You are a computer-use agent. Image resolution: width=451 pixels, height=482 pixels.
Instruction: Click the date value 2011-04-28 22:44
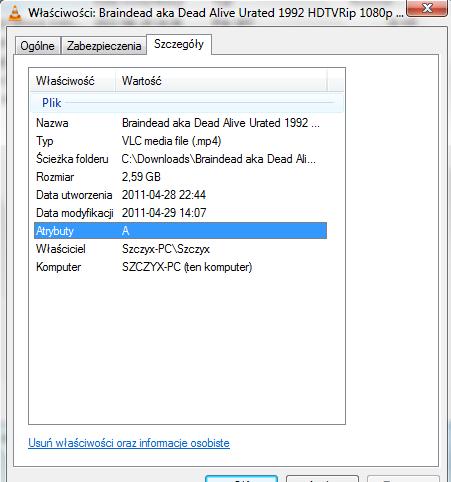[164, 195]
